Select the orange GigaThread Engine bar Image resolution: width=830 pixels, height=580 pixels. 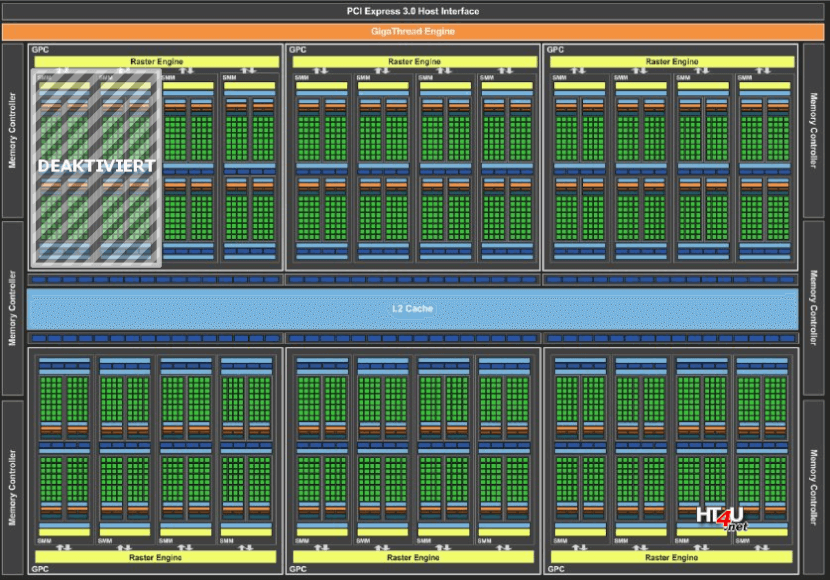[413, 31]
